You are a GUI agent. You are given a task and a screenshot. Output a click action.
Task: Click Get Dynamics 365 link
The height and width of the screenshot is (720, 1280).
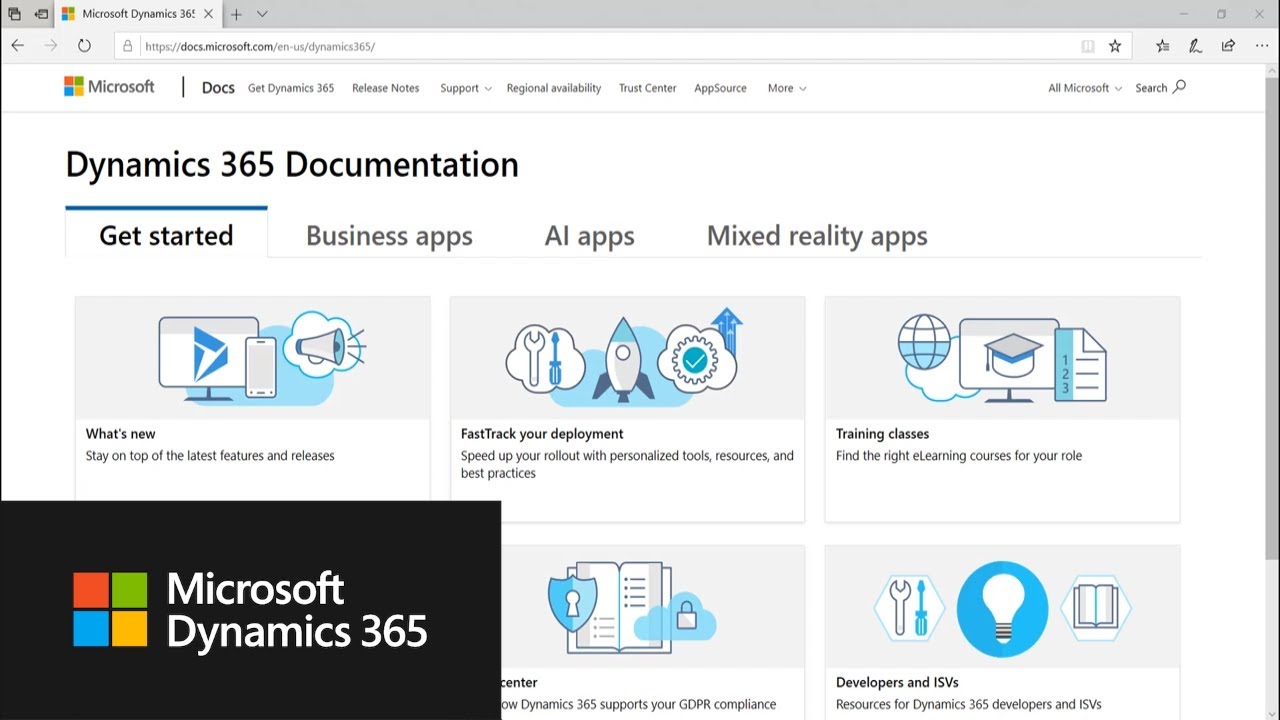pos(291,88)
